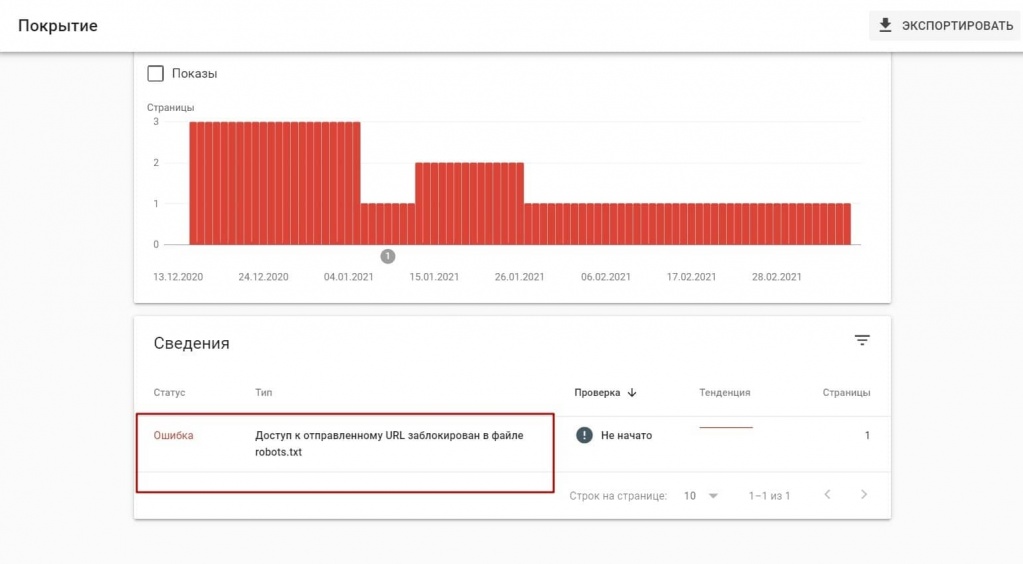Click the first red bar in chart
Screen dimensions: 1023x564
pyautogui.click(x=194, y=183)
